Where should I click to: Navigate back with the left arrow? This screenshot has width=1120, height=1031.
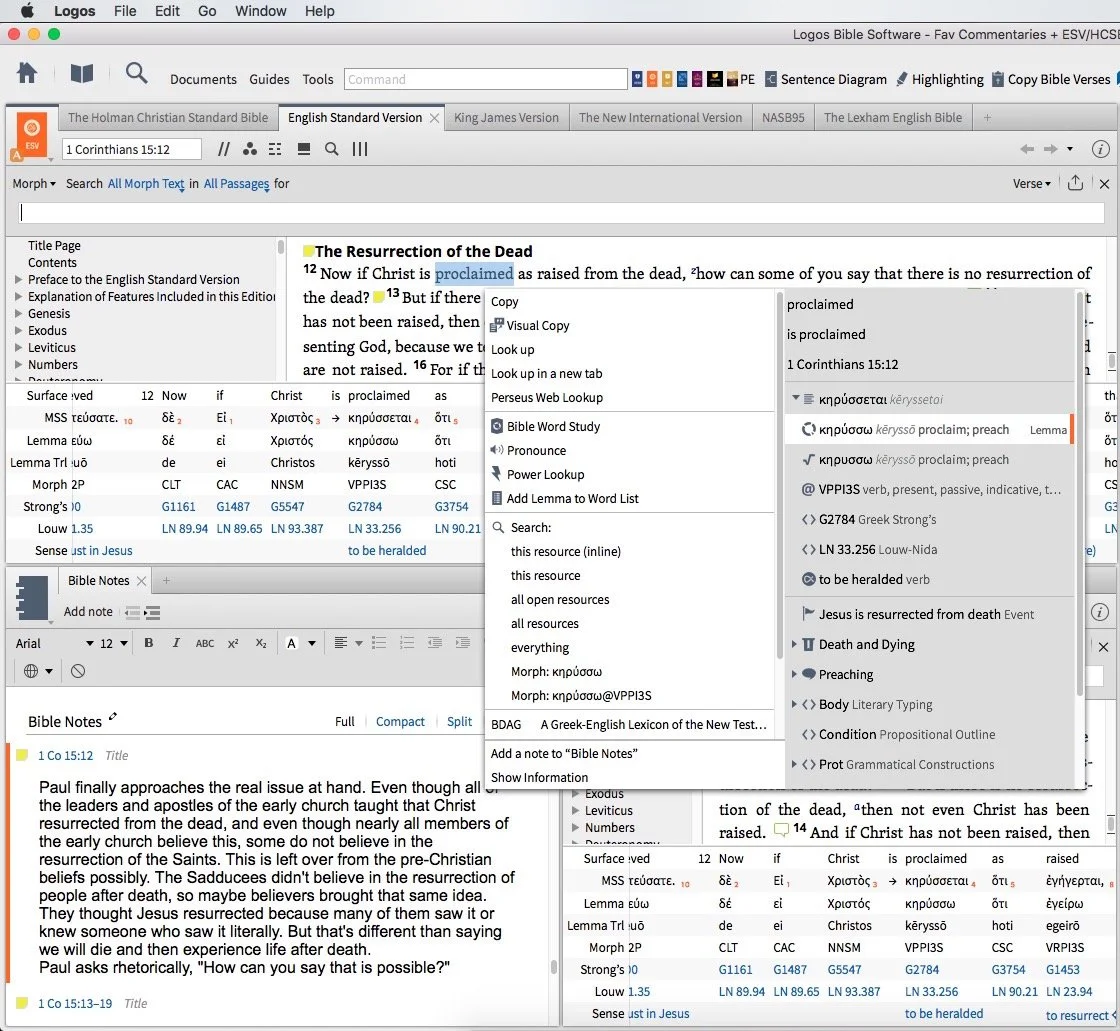point(1026,149)
